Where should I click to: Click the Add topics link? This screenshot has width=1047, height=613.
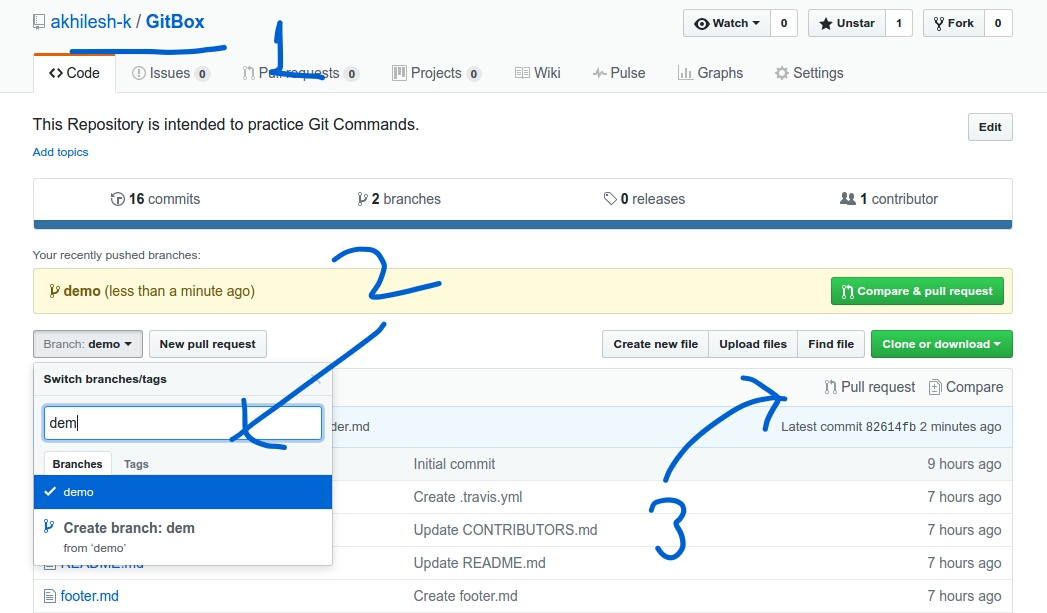click(60, 152)
